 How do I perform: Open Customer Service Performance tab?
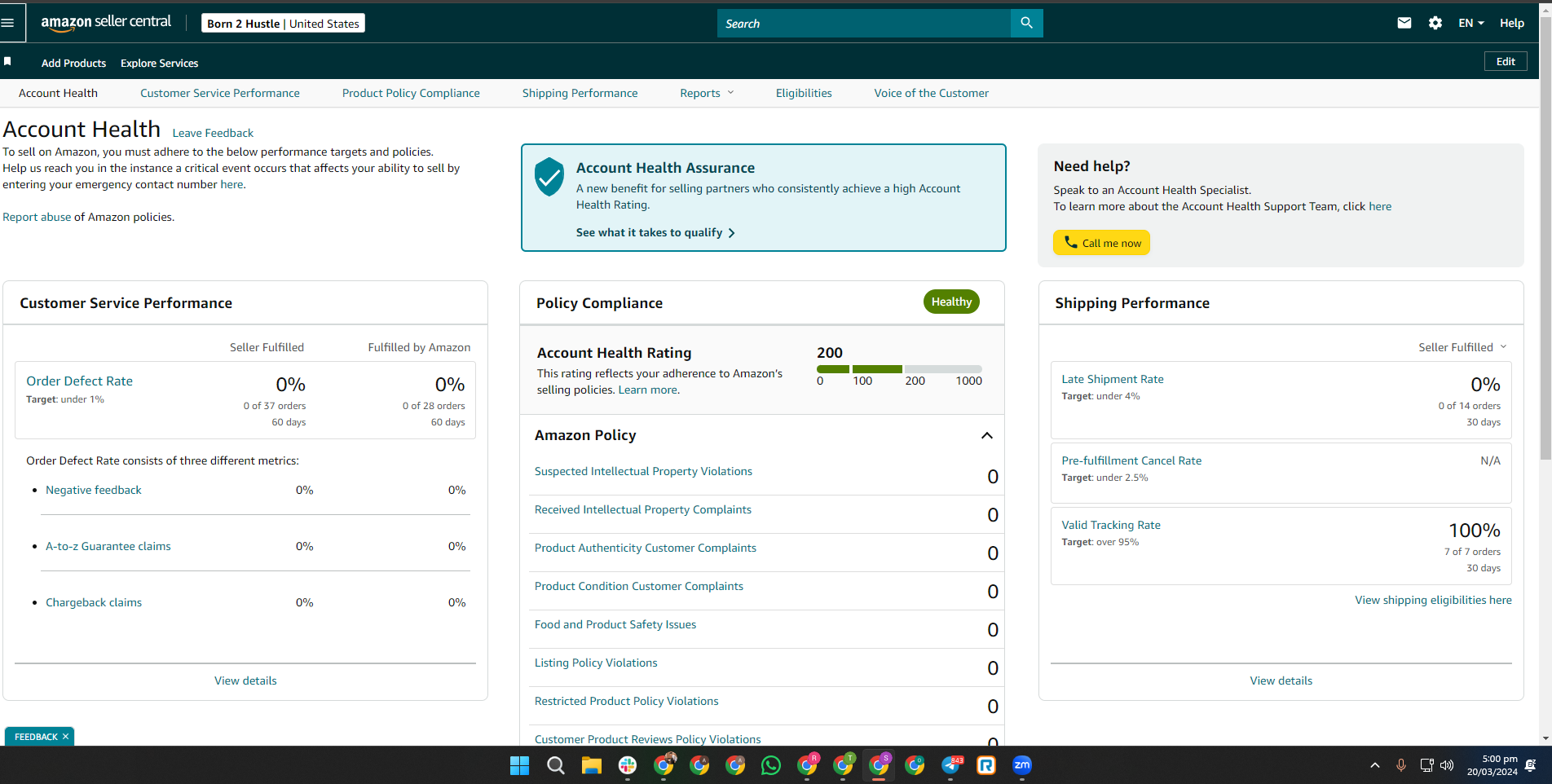220,93
